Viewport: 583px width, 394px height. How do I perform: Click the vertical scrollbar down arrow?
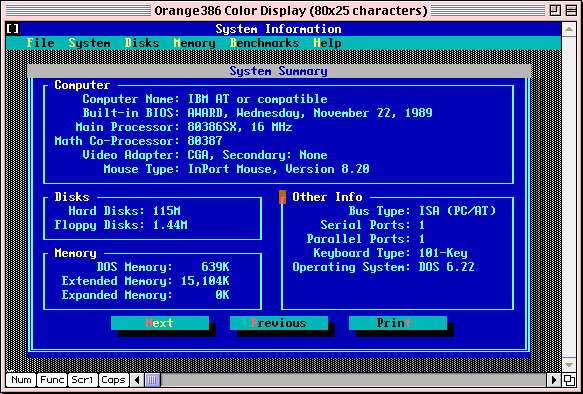coord(569,365)
